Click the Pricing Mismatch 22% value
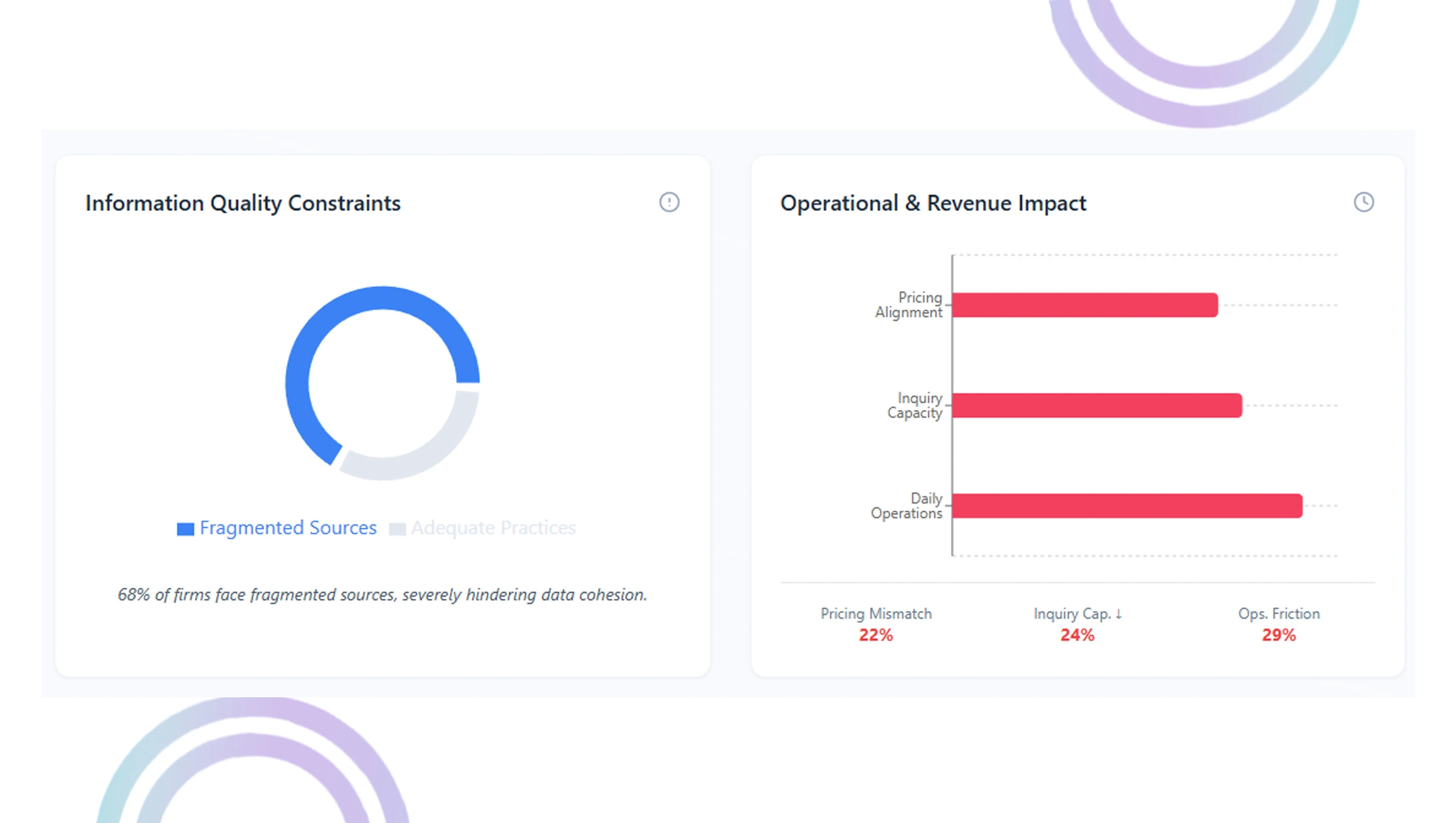This screenshot has width=1456, height=823. [x=876, y=635]
